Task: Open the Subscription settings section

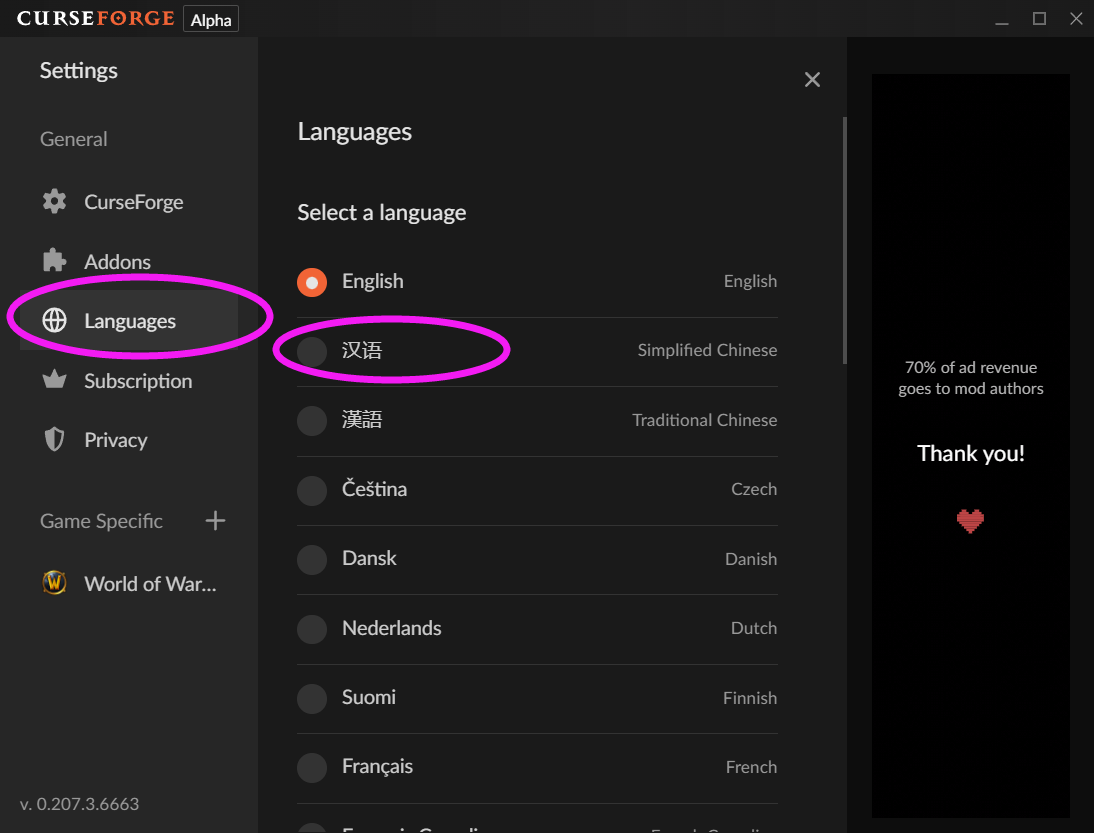Action: [129, 380]
